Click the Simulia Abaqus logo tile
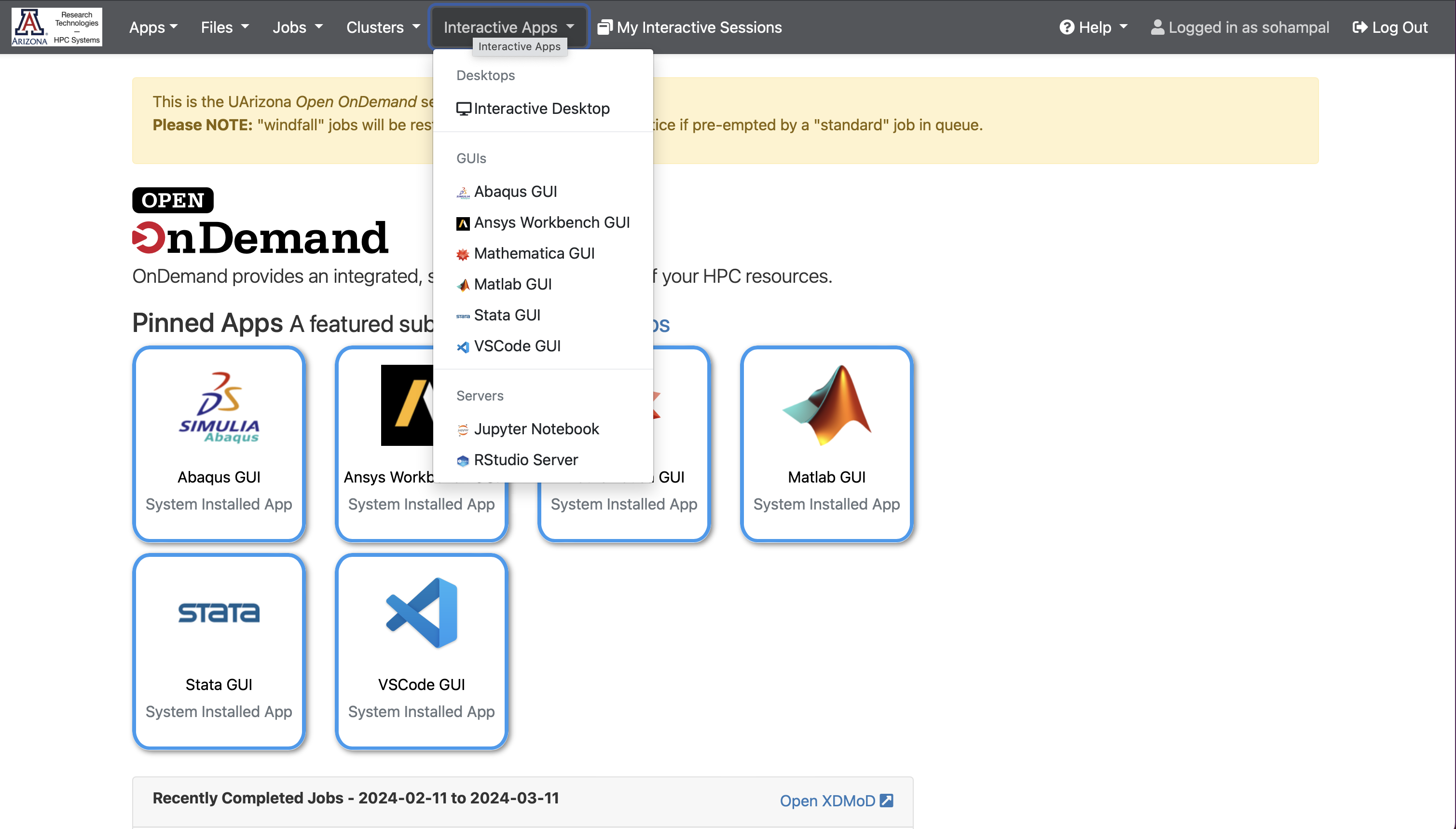Viewport: 1456px width, 829px height. point(219,406)
